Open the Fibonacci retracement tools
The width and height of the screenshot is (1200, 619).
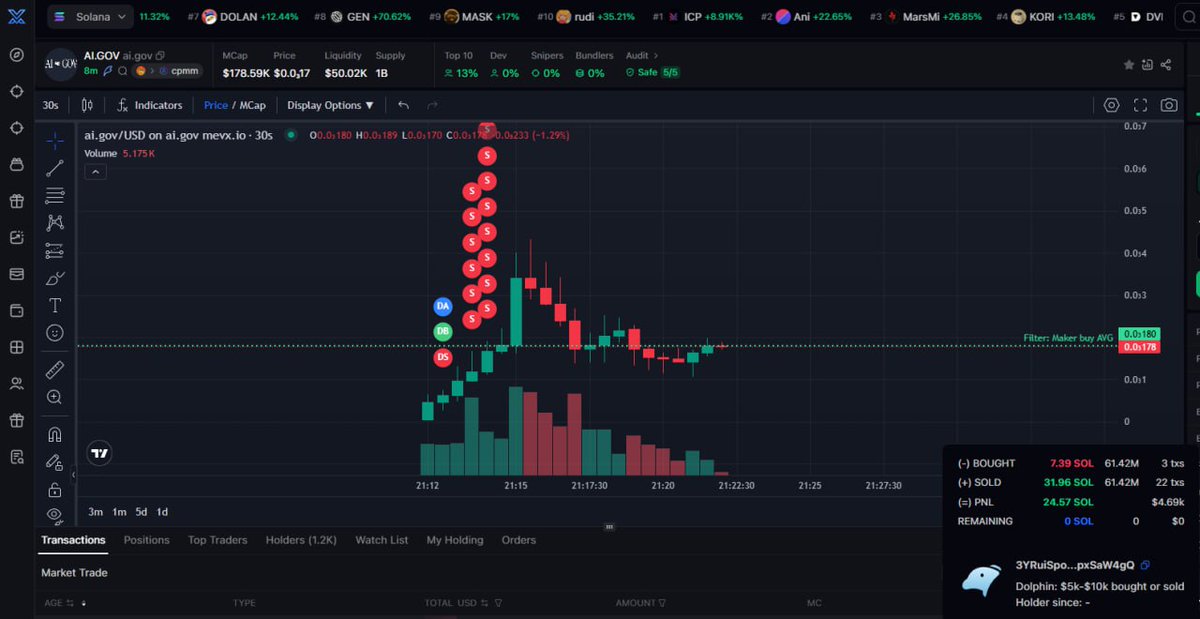(x=55, y=196)
